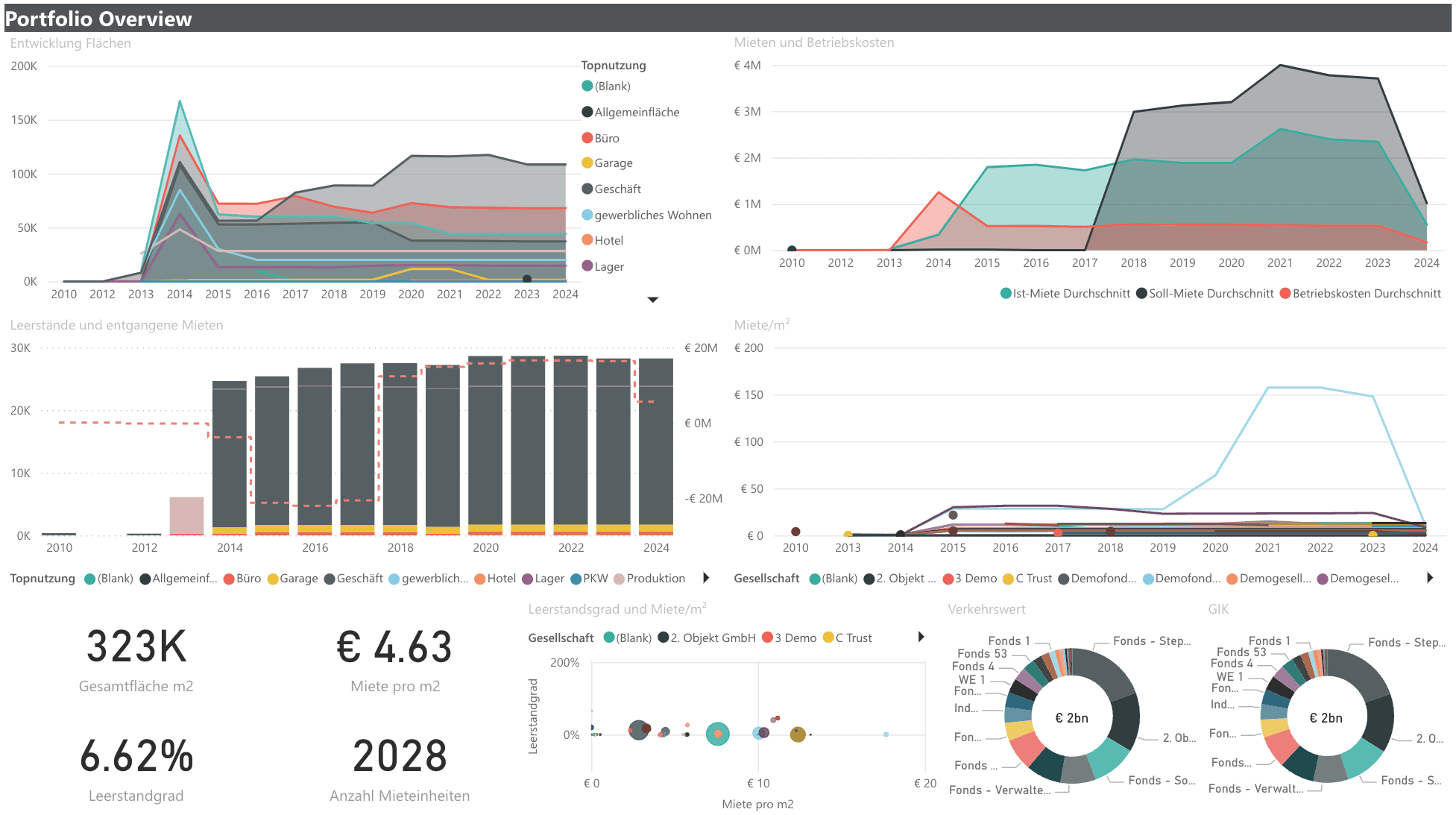Image resolution: width=1456 pixels, height=815 pixels.
Task: Click Fonds - Step label in Verkehrswert donut
Action: (1152, 641)
